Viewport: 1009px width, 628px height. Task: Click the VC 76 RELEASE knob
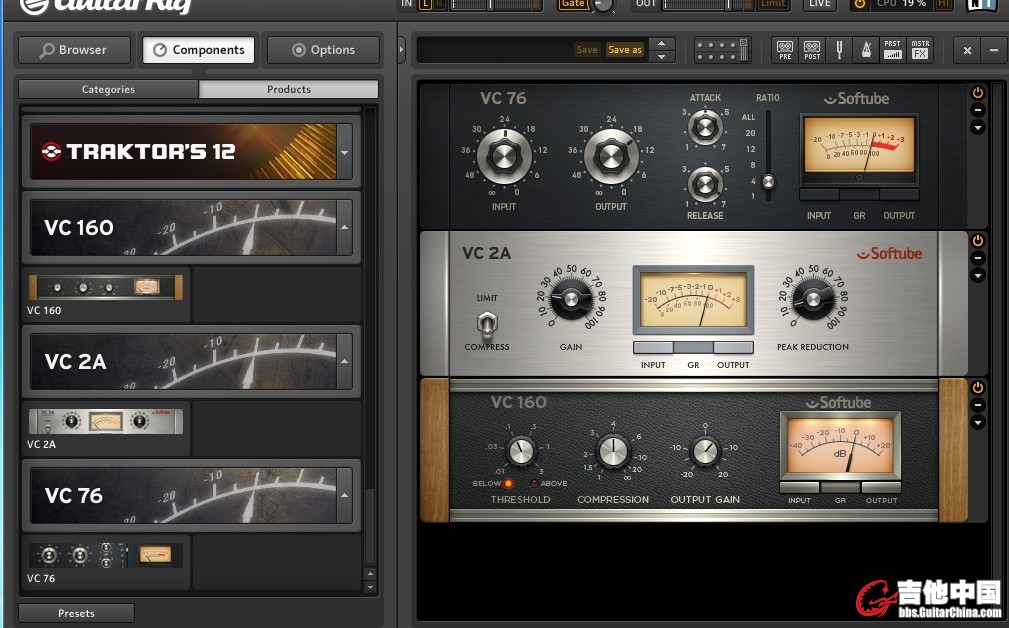click(705, 185)
